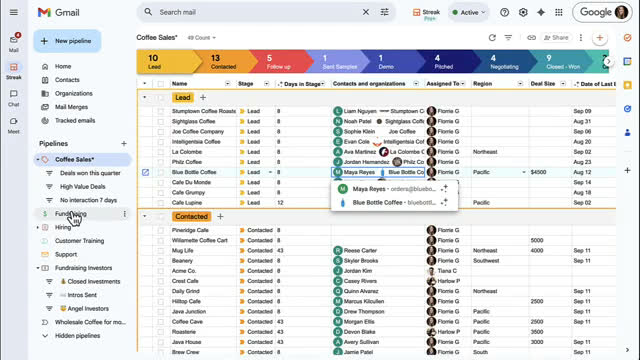Add a box to Contacted stage
The width and height of the screenshot is (640, 360).
click(x=220, y=216)
